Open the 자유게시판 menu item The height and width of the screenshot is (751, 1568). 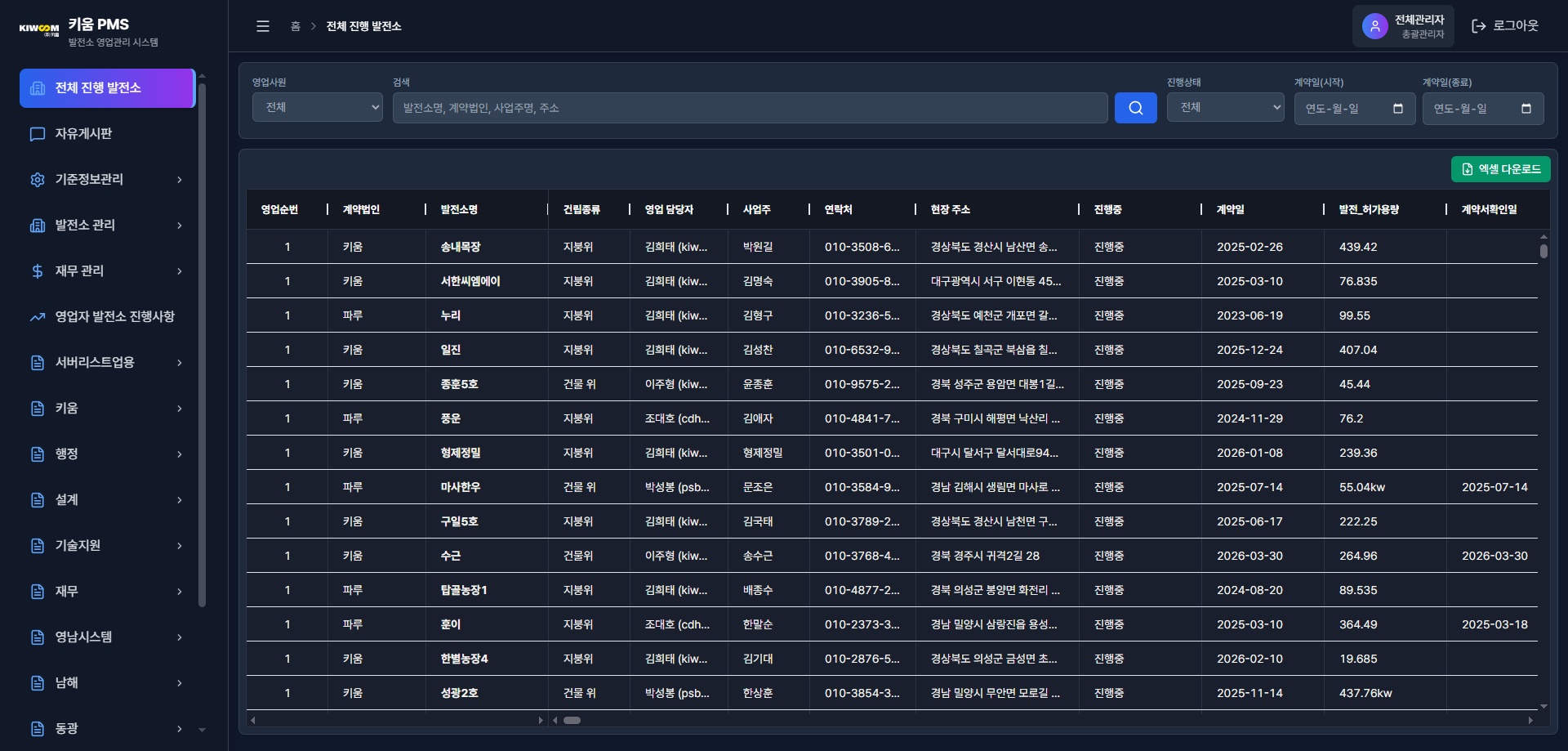point(107,134)
